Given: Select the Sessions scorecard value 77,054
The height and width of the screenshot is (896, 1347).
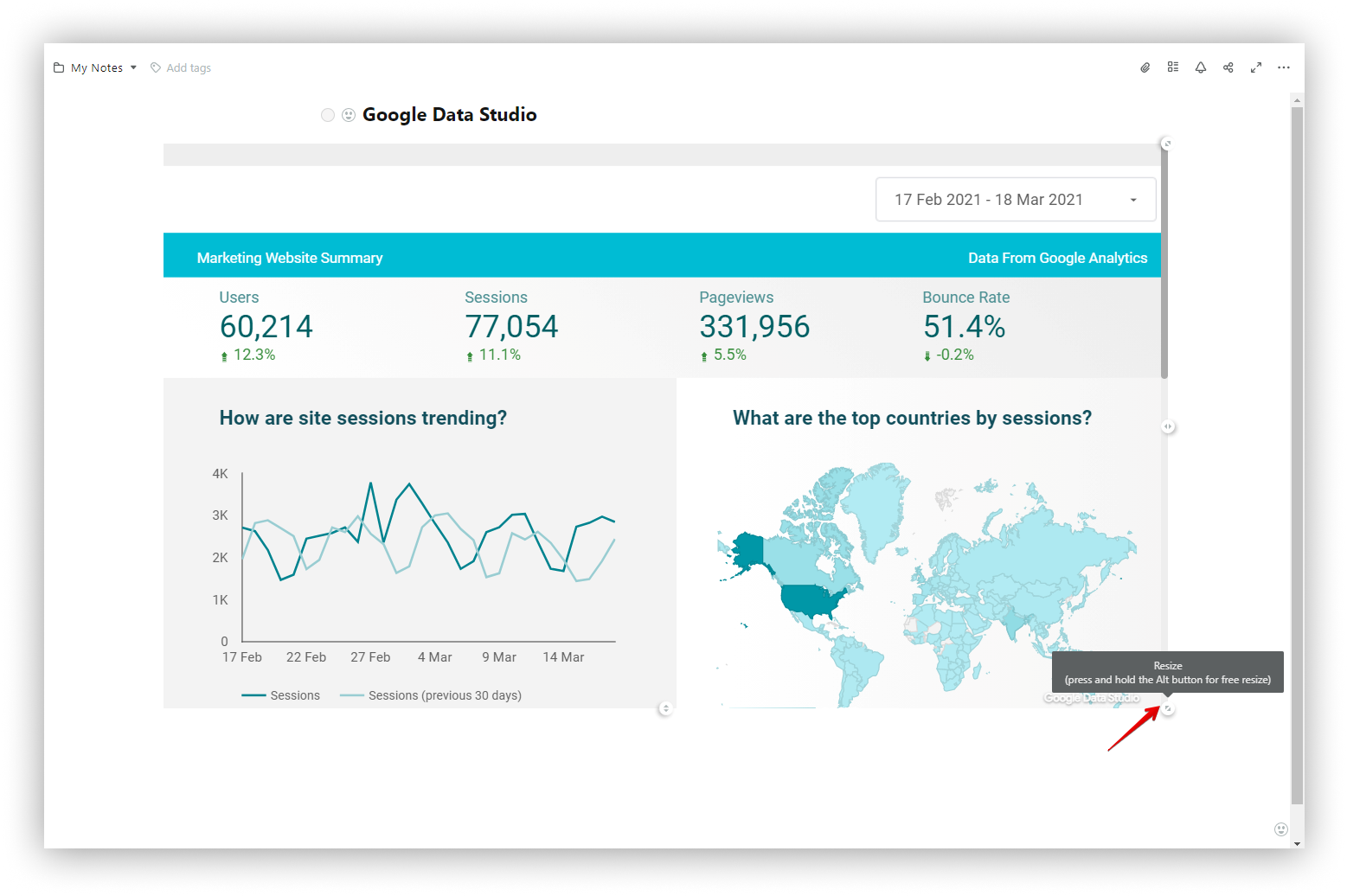Looking at the screenshot, I should coord(511,327).
